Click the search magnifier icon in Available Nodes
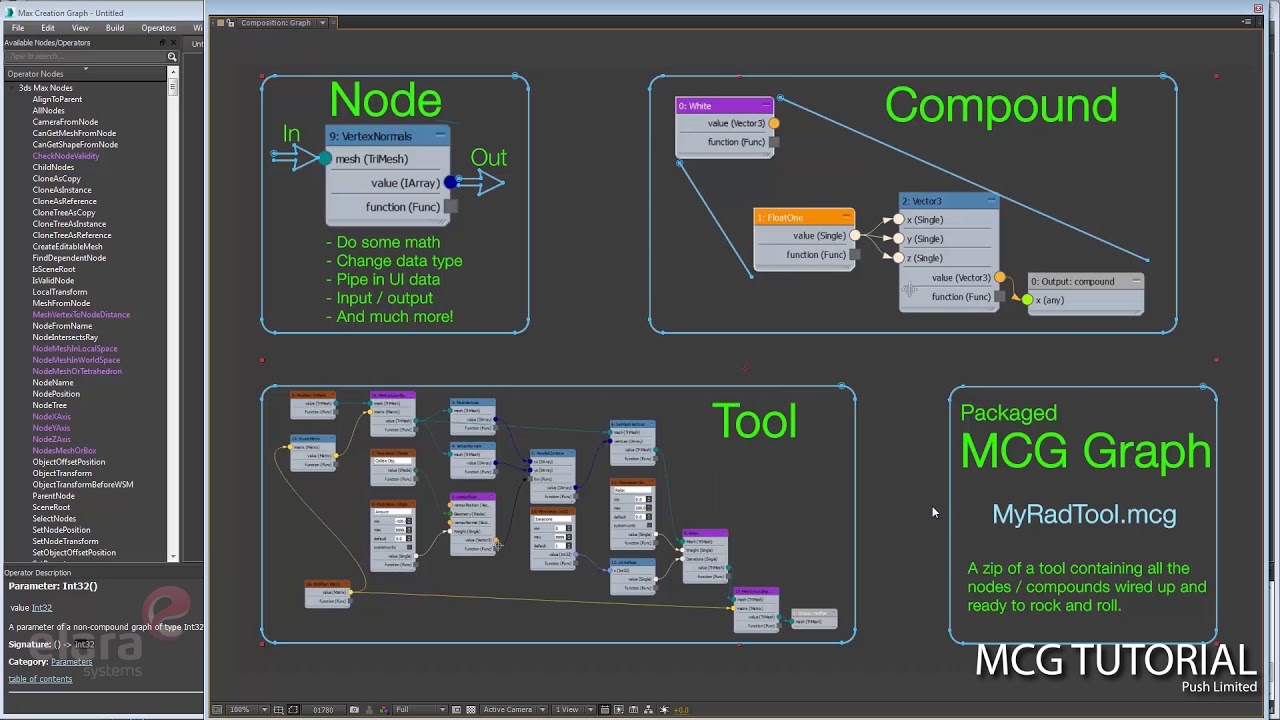This screenshot has width=1280, height=720. tap(172, 57)
